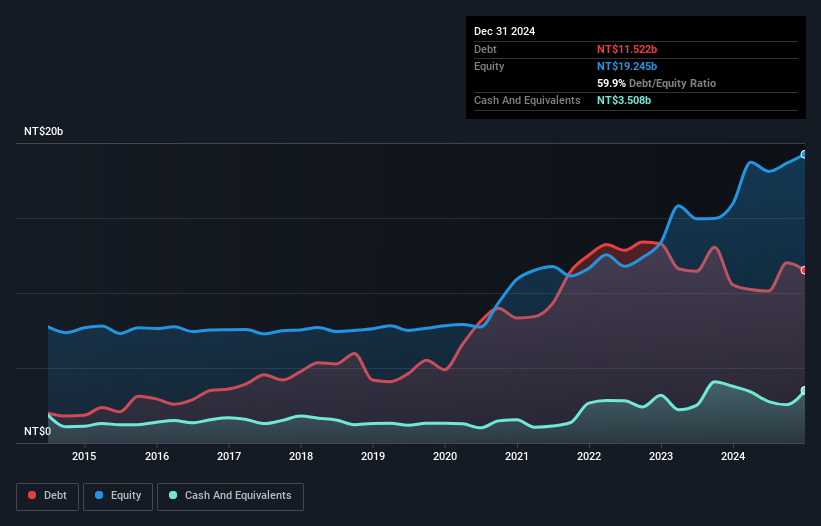Viewport: 821px width, 526px height.
Task: Click the 2024 x-axis label
Action: click(x=733, y=456)
